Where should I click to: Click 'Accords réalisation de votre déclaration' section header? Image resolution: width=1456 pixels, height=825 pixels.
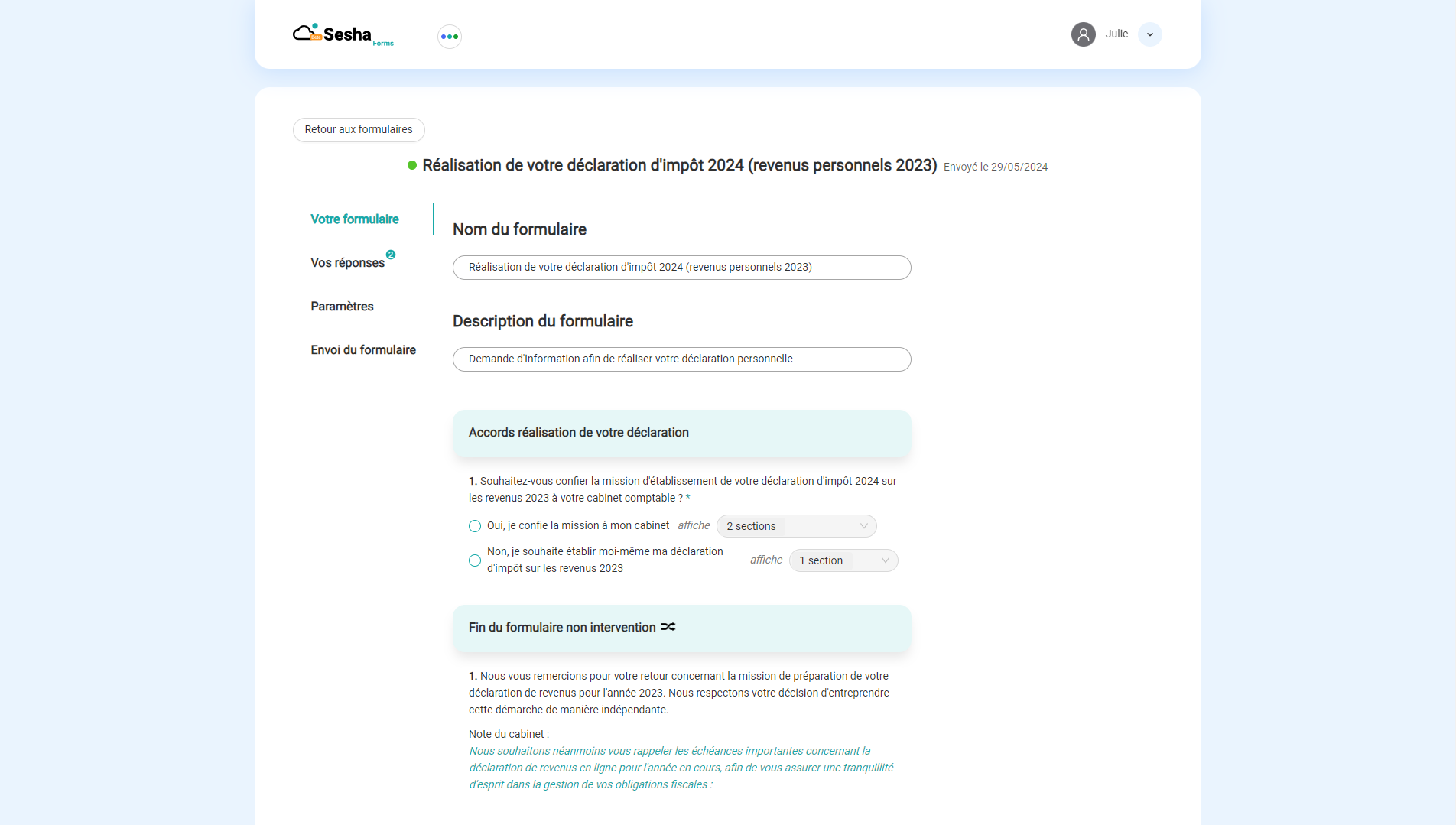pyautogui.click(x=682, y=434)
